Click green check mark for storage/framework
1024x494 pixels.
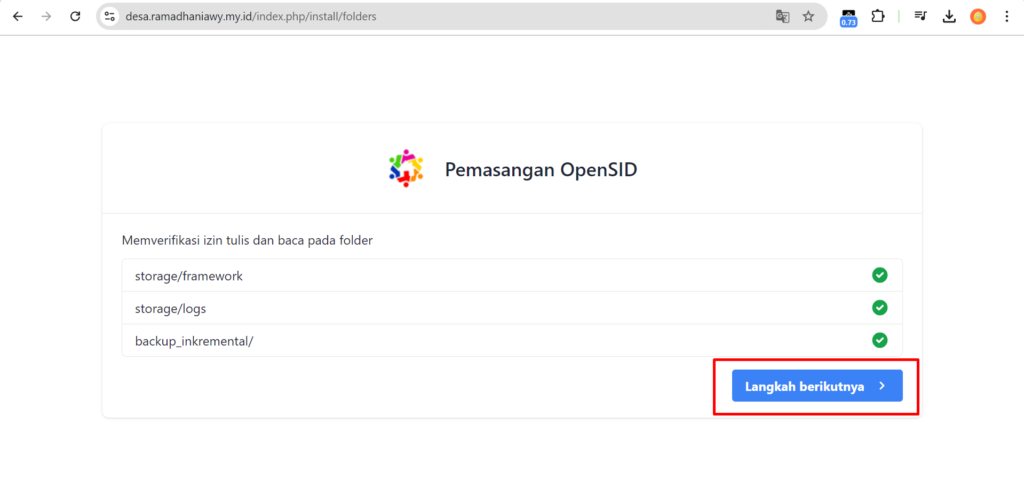pyautogui.click(x=880, y=275)
